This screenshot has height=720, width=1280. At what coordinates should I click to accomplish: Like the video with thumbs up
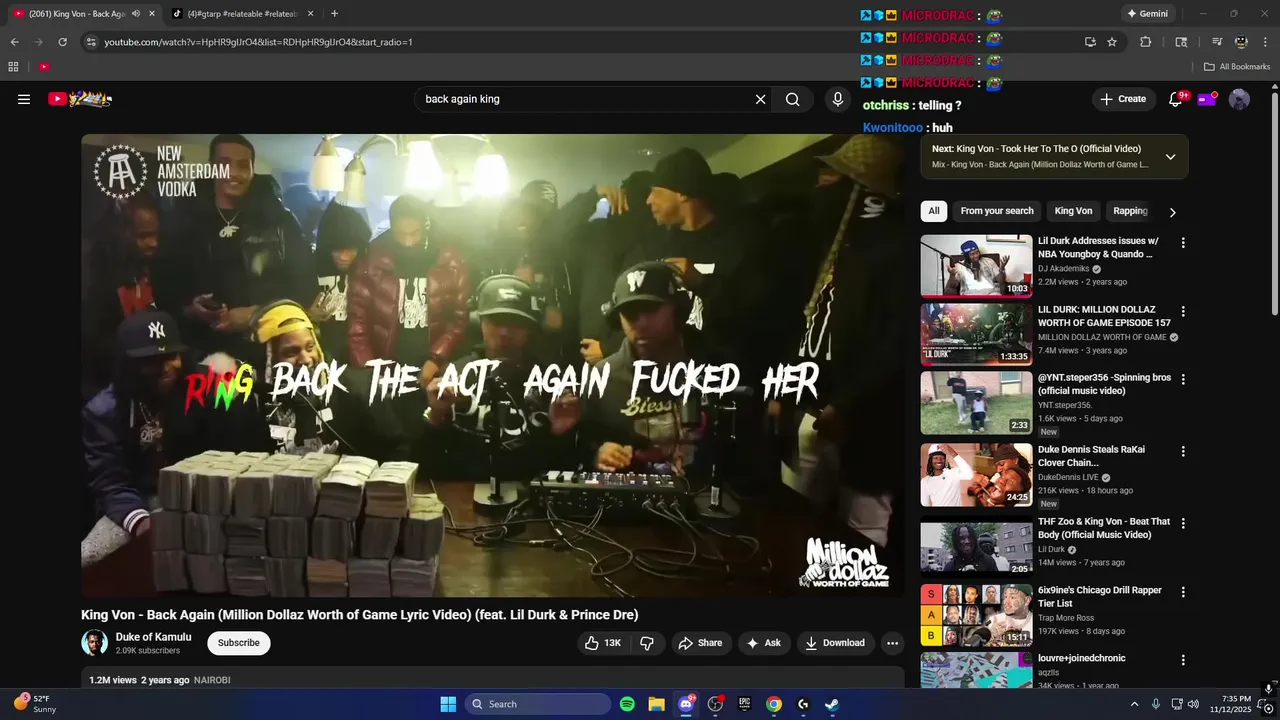[604, 643]
